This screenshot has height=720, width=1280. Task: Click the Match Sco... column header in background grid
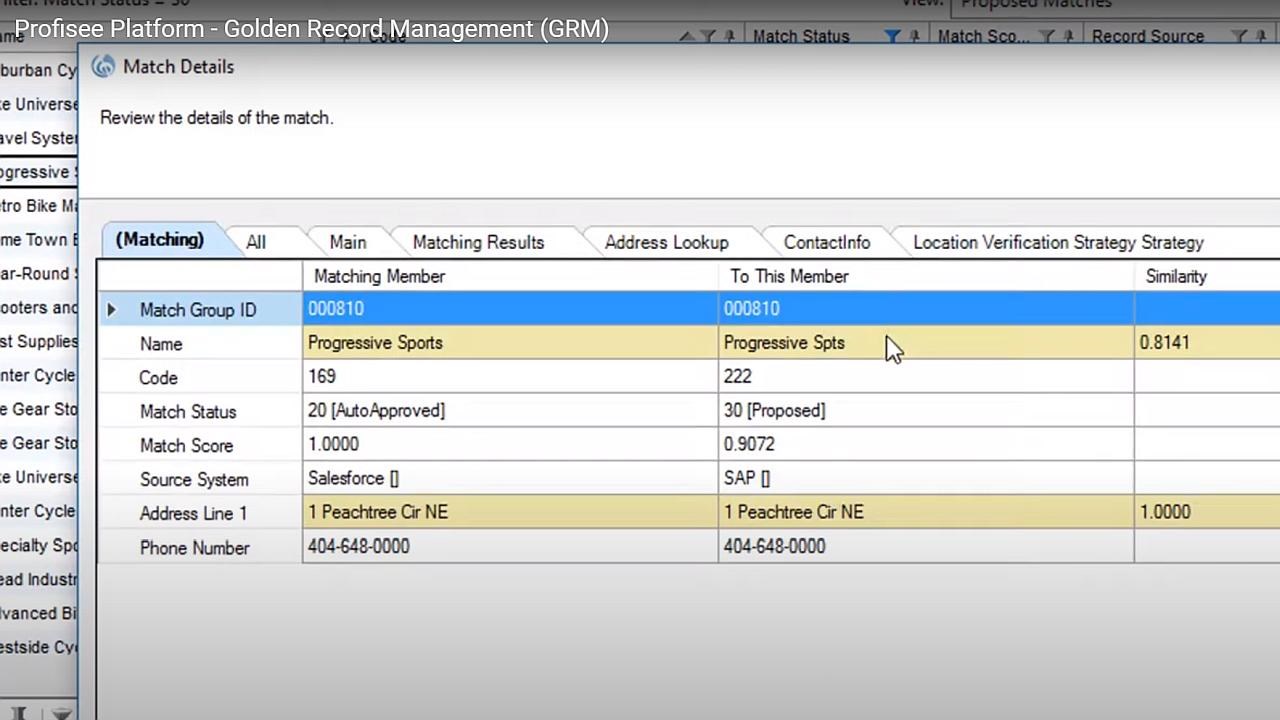(x=983, y=37)
